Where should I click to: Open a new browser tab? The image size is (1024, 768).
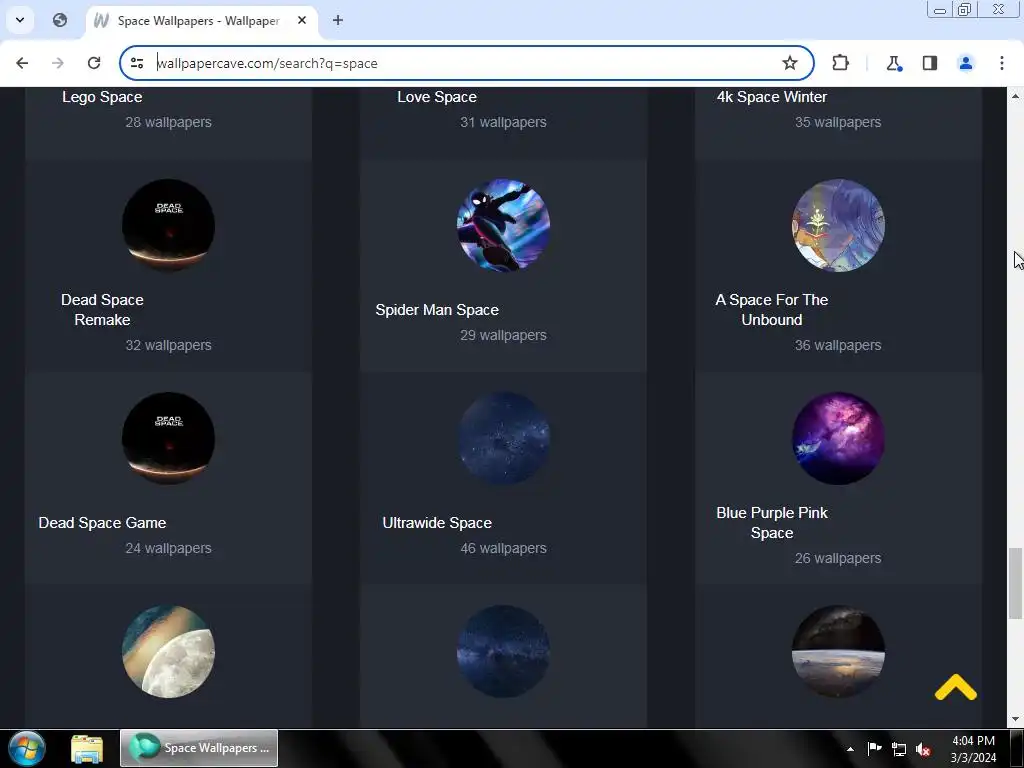pos(338,20)
